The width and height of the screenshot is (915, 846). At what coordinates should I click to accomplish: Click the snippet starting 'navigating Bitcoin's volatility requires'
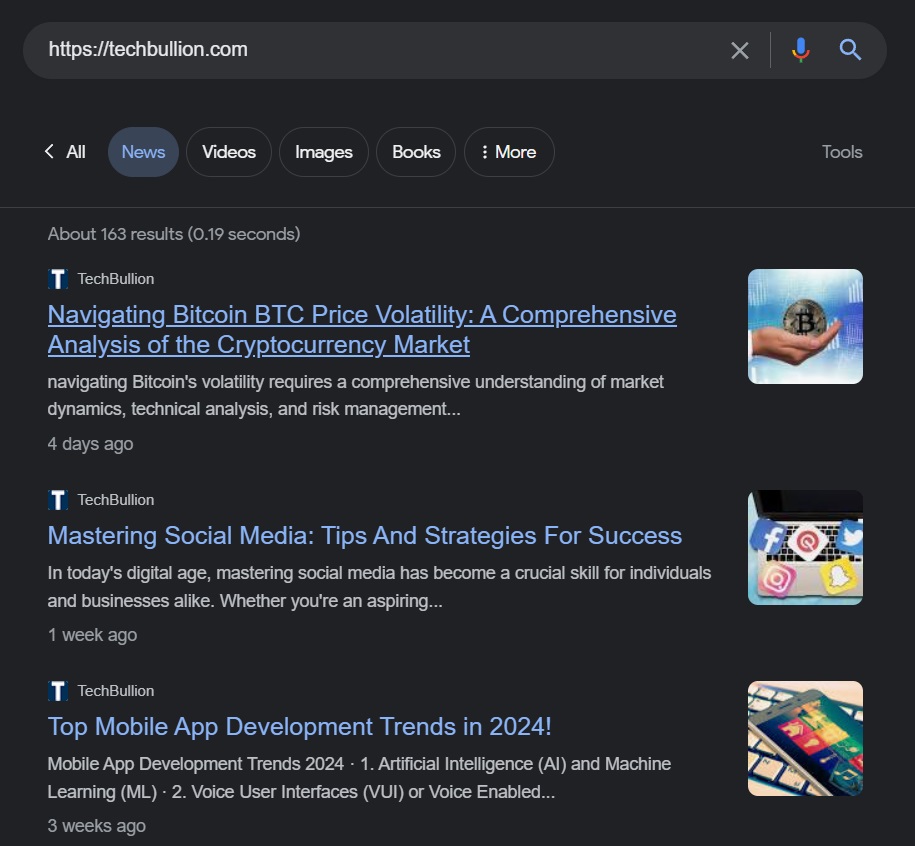(355, 396)
